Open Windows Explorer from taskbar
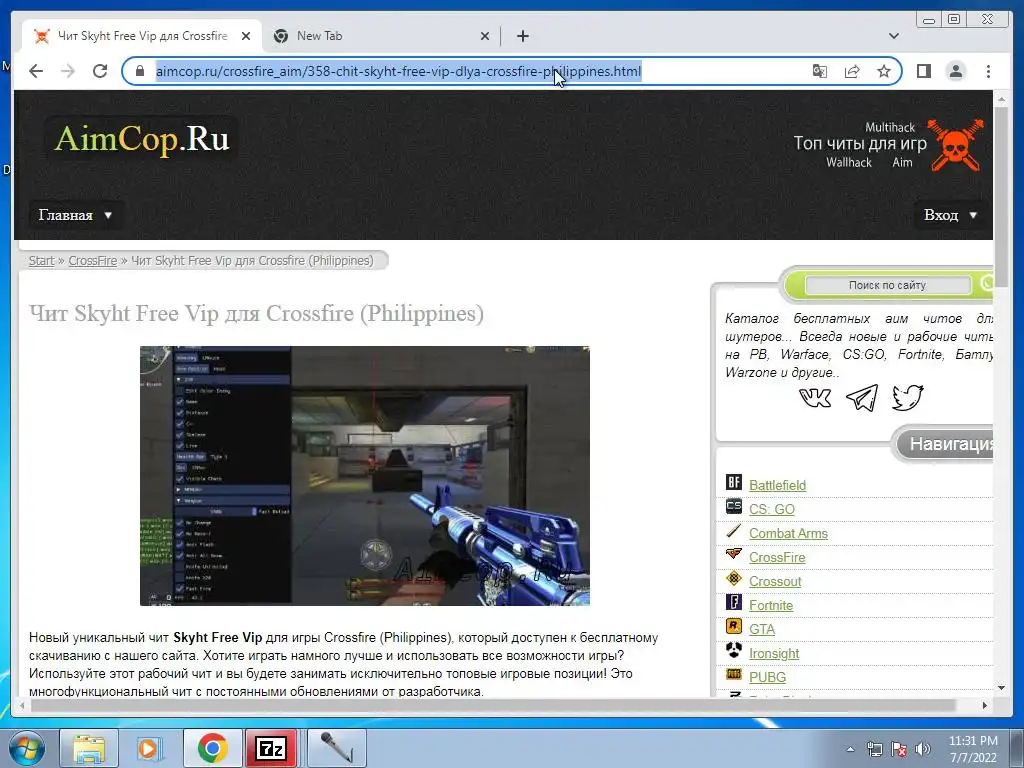Image resolution: width=1024 pixels, height=768 pixels. (89, 748)
